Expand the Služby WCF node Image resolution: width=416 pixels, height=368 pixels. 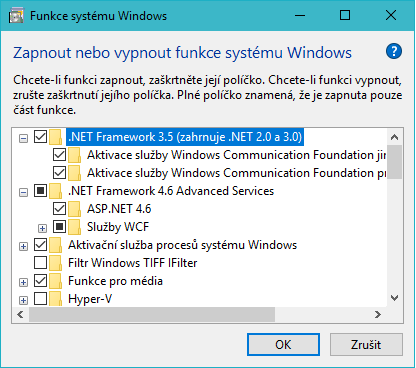pos(42,228)
